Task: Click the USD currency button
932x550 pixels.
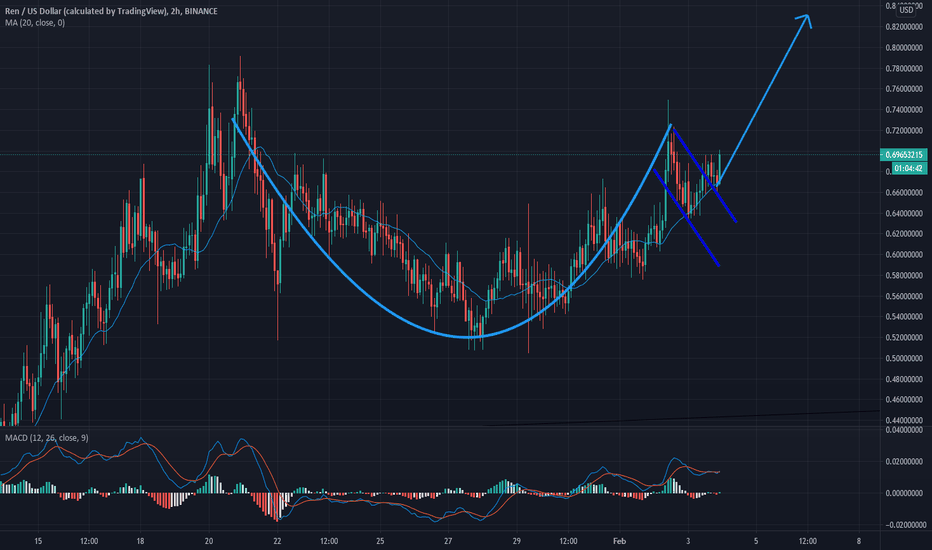Action: coord(906,10)
